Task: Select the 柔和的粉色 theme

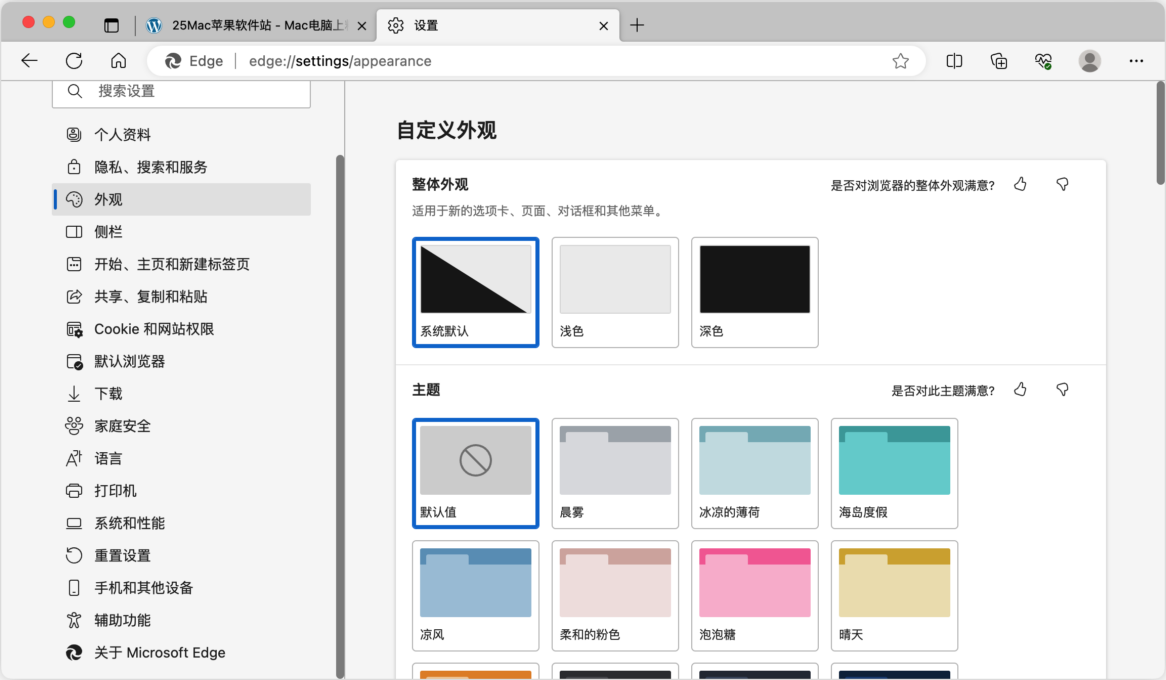Action: pyautogui.click(x=615, y=596)
